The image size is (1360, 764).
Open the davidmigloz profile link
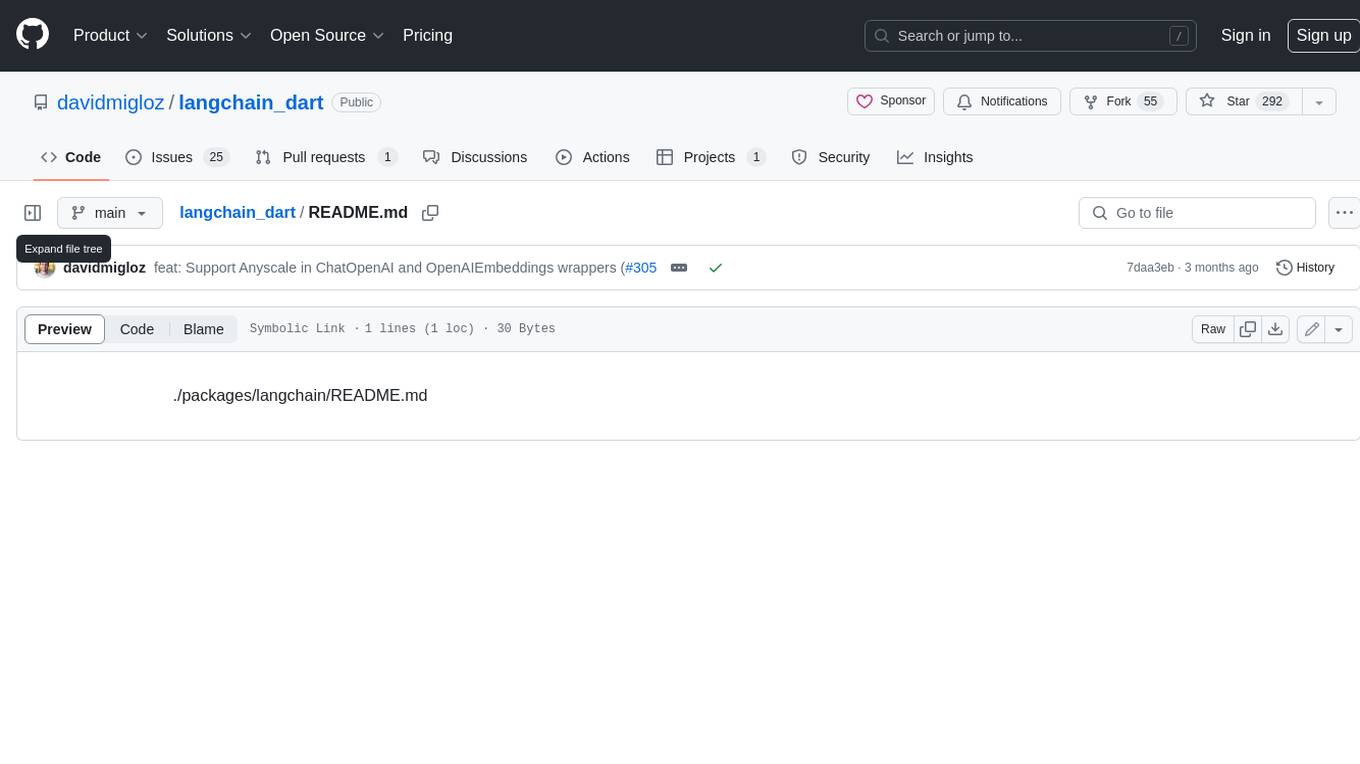coord(111,102)
